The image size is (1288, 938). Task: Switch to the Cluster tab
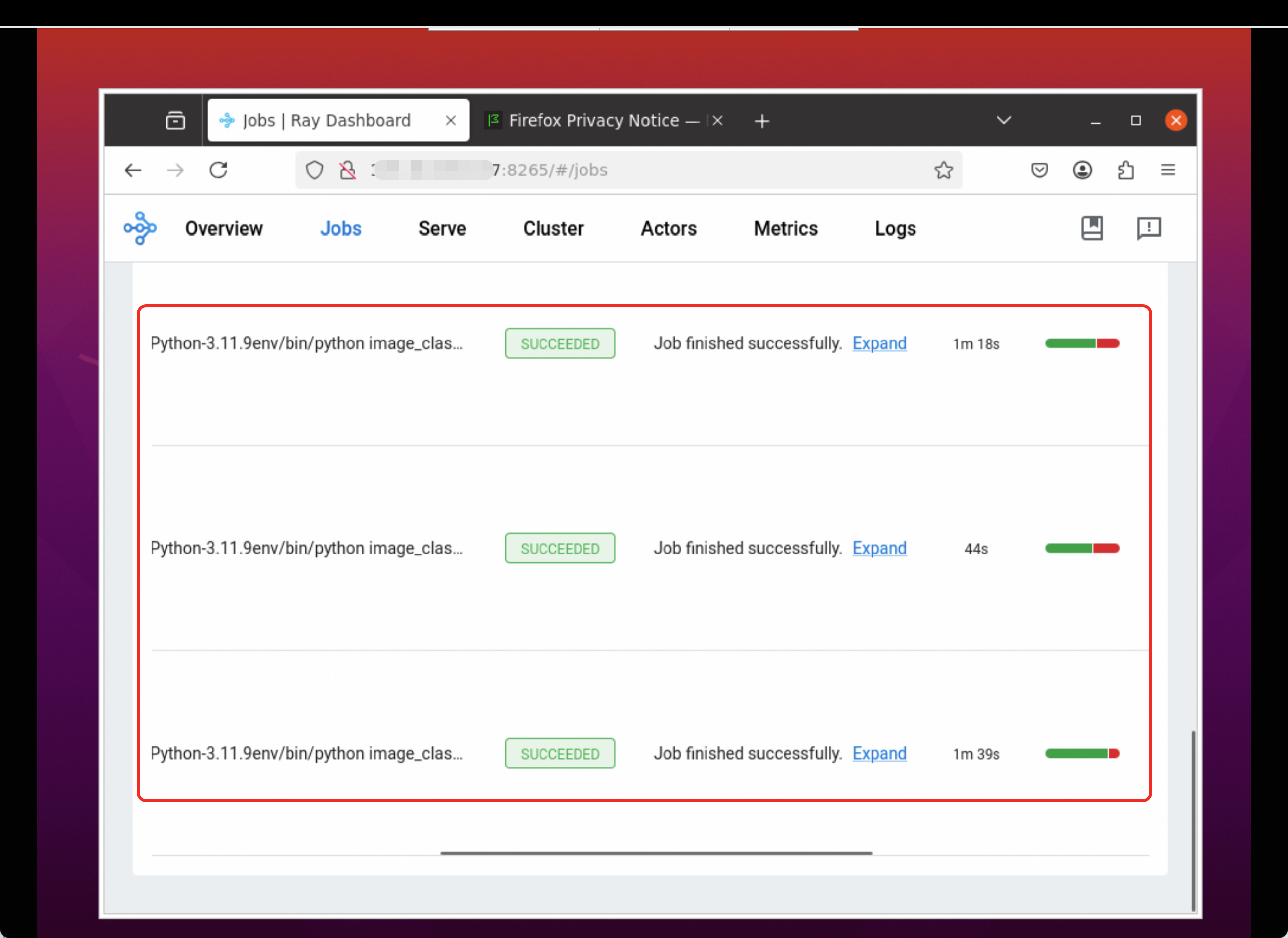[x=553, y=228]
